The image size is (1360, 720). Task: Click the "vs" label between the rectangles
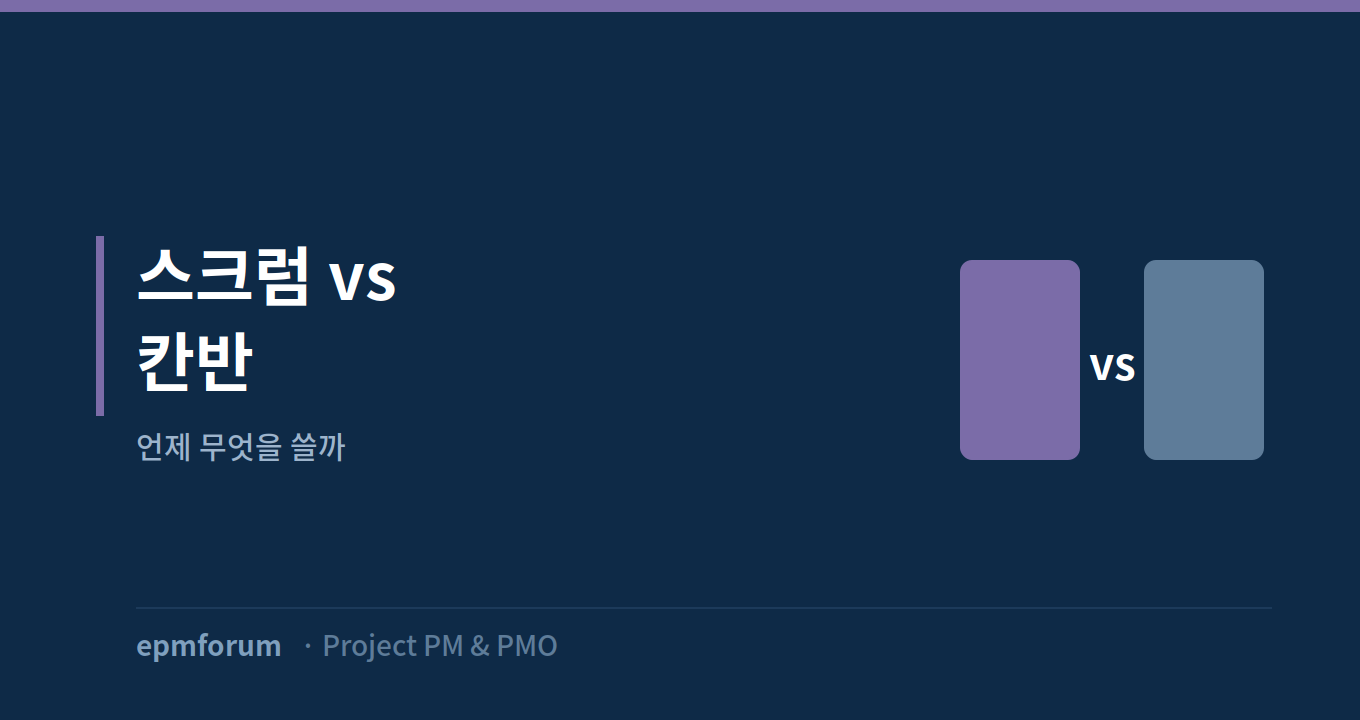point(1112,367)
